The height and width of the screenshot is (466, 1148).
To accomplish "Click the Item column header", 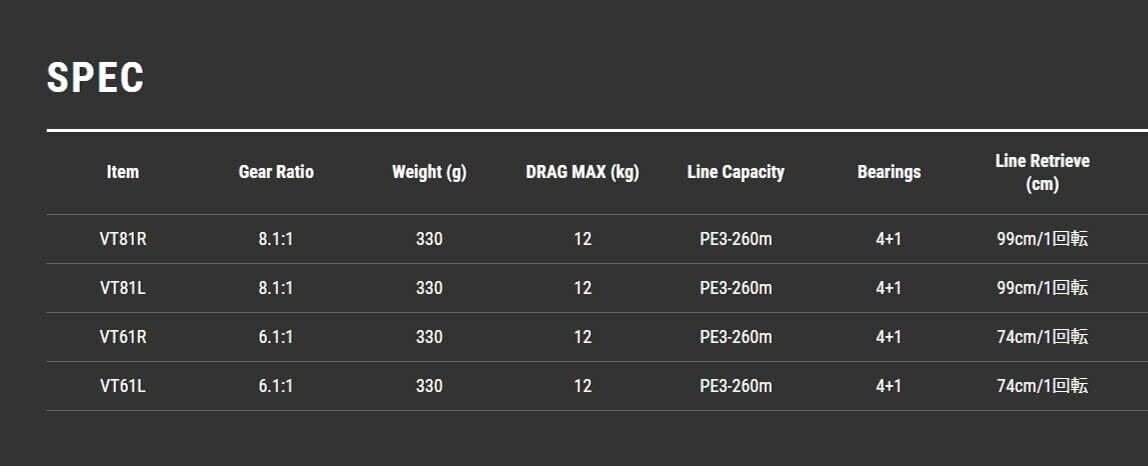I will [123, 172].
